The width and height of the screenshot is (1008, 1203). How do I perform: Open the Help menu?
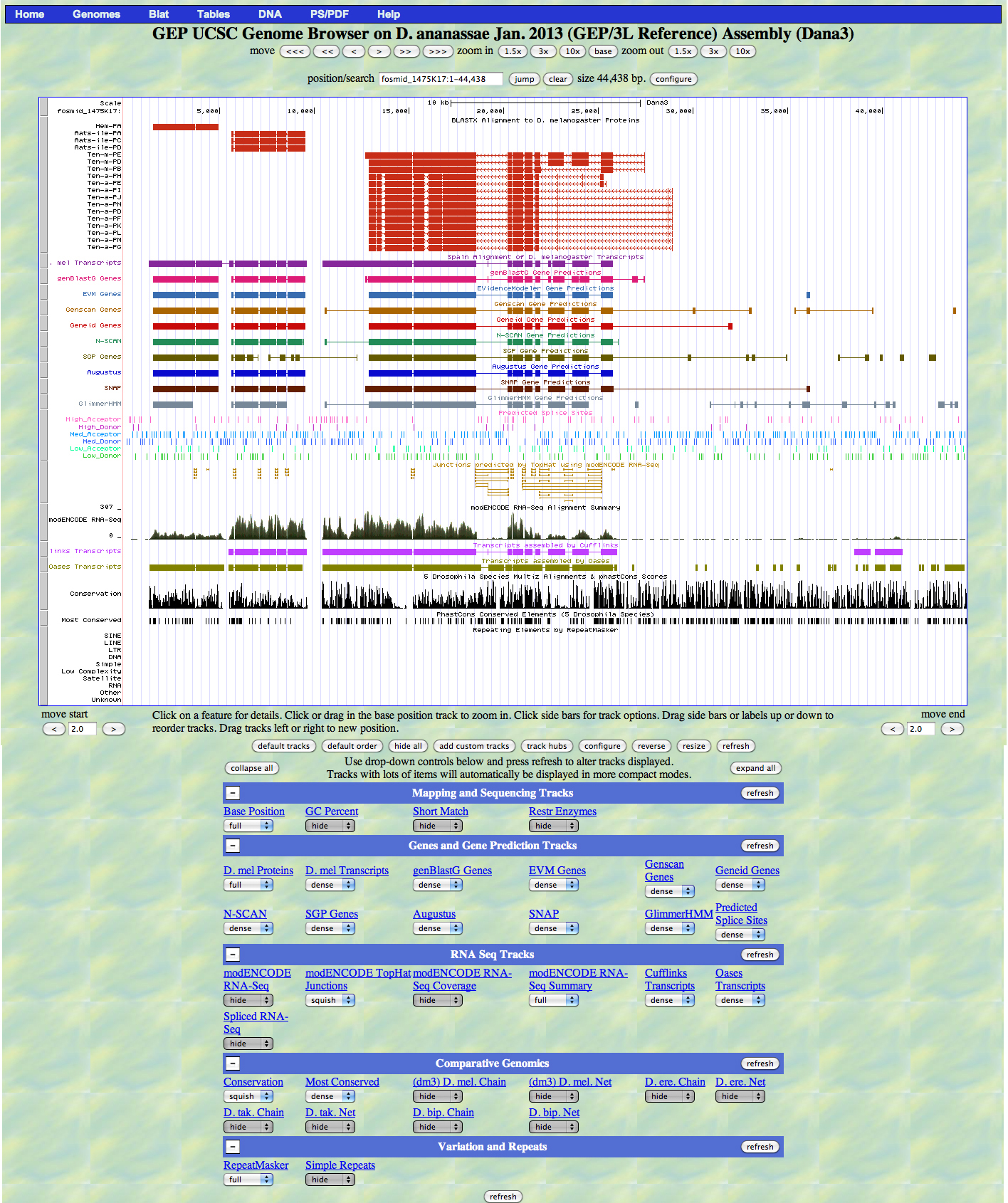pyautogui.click(x=389, y=14)
